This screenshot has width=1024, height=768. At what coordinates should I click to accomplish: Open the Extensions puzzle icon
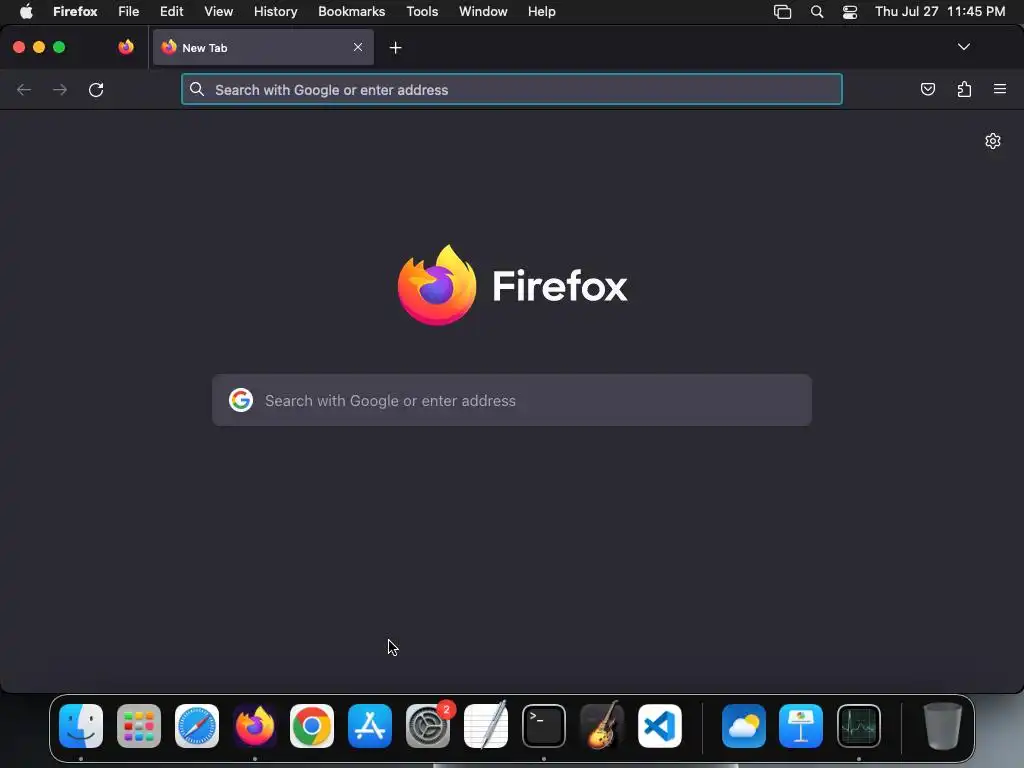tap(964, 89)
